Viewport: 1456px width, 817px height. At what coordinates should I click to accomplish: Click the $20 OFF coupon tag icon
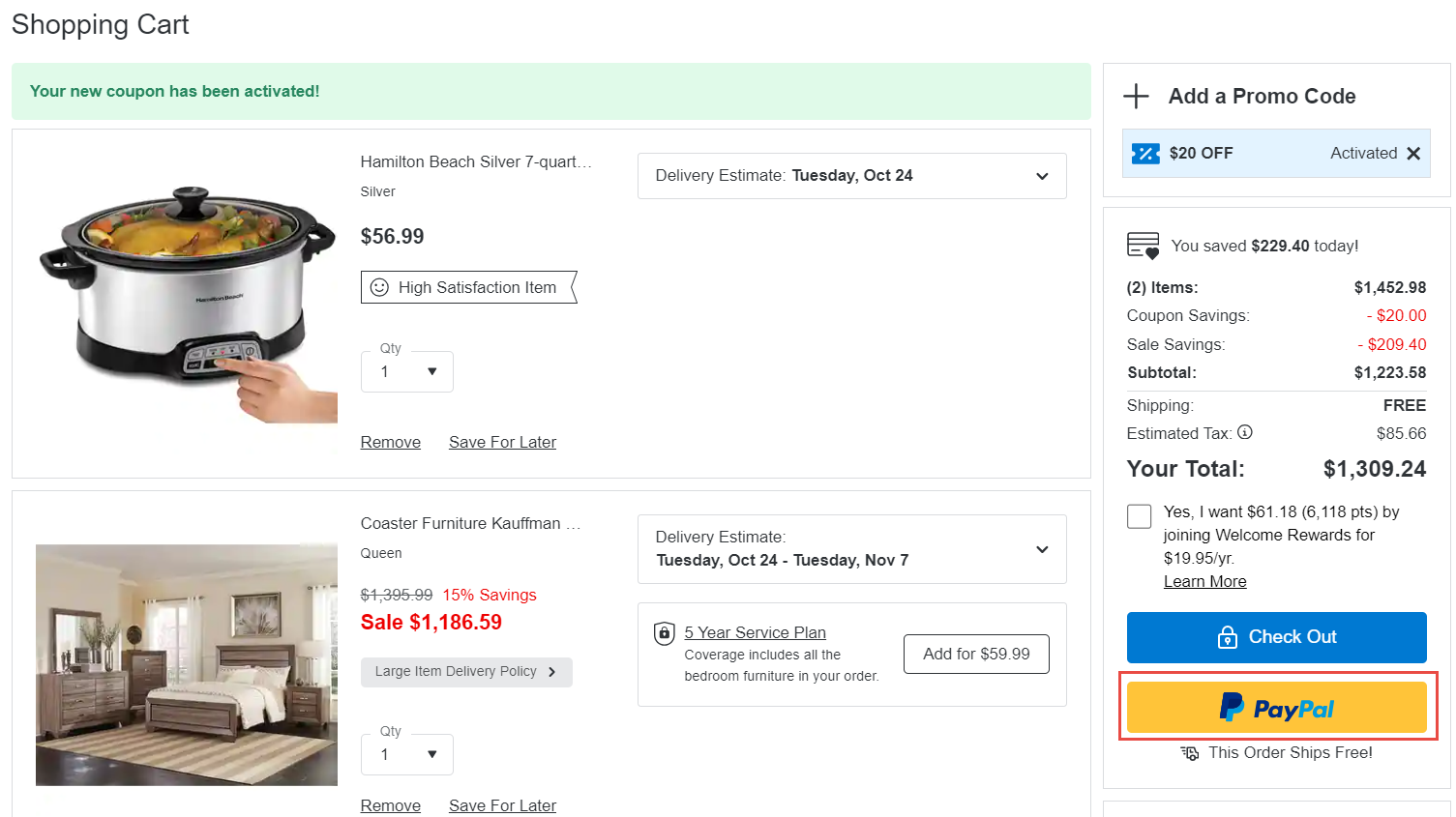point(1145,154)
